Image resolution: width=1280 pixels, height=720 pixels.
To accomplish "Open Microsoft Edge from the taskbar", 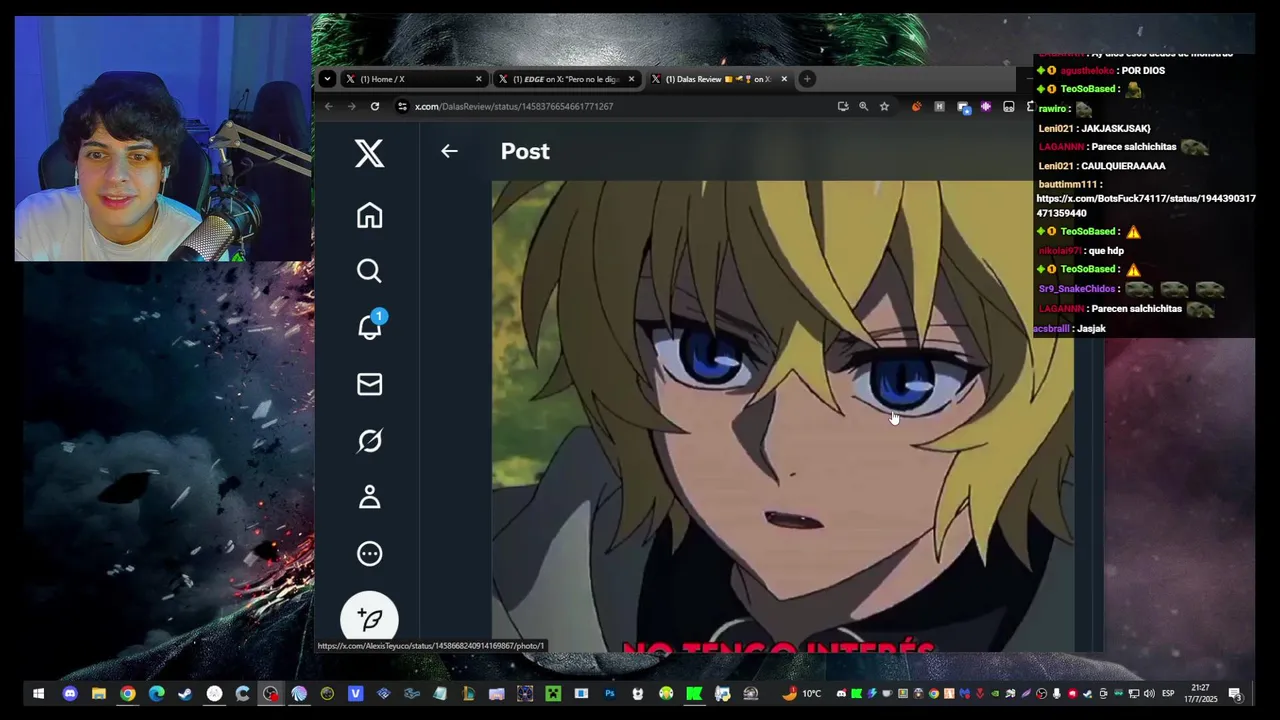I will tap(157, 694).
